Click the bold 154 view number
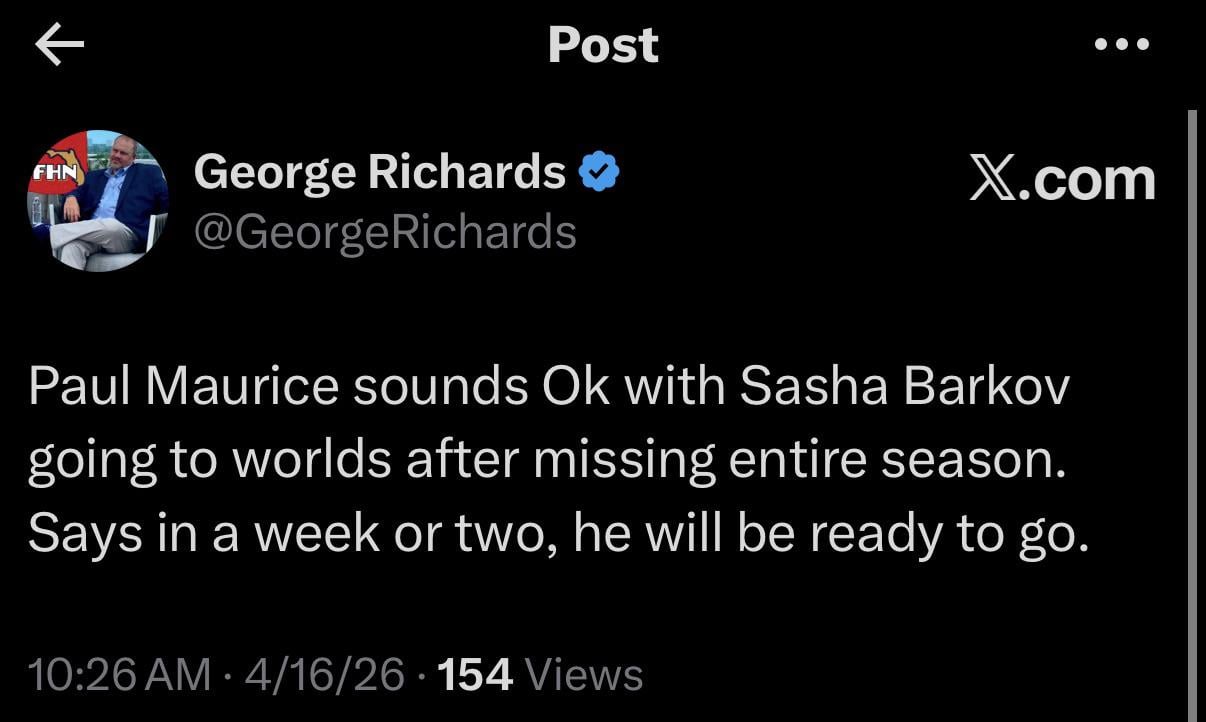Image resolution: width=1206 pixels, height=722 pixels. coord(475,675)
